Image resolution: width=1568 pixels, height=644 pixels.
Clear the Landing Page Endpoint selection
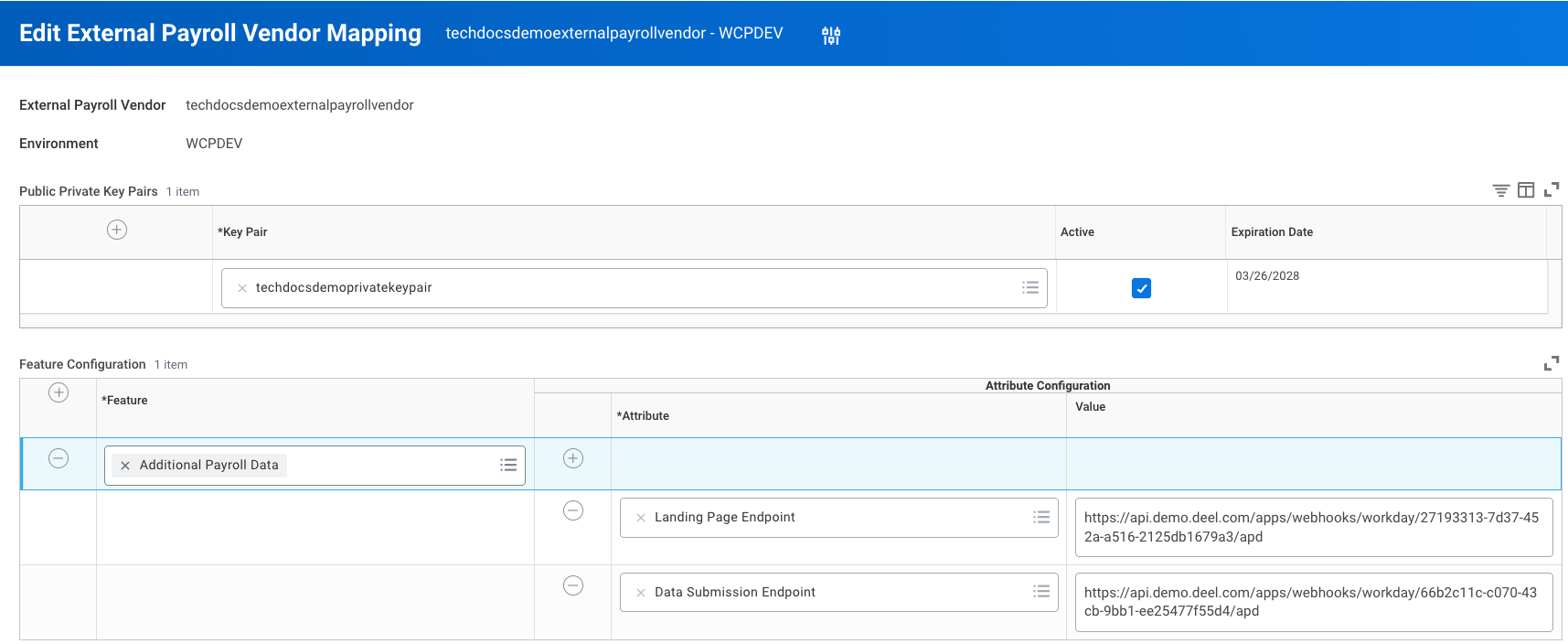(x=641, y=518)
